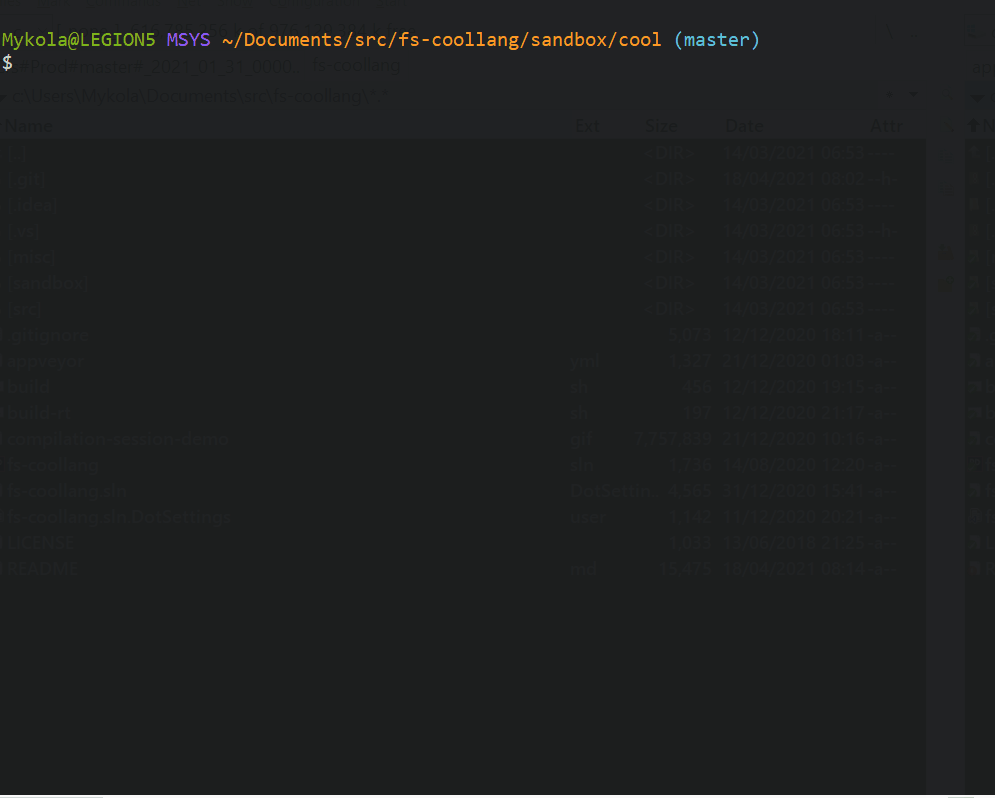
Task: Select the README md file
Action: point(42,569)
